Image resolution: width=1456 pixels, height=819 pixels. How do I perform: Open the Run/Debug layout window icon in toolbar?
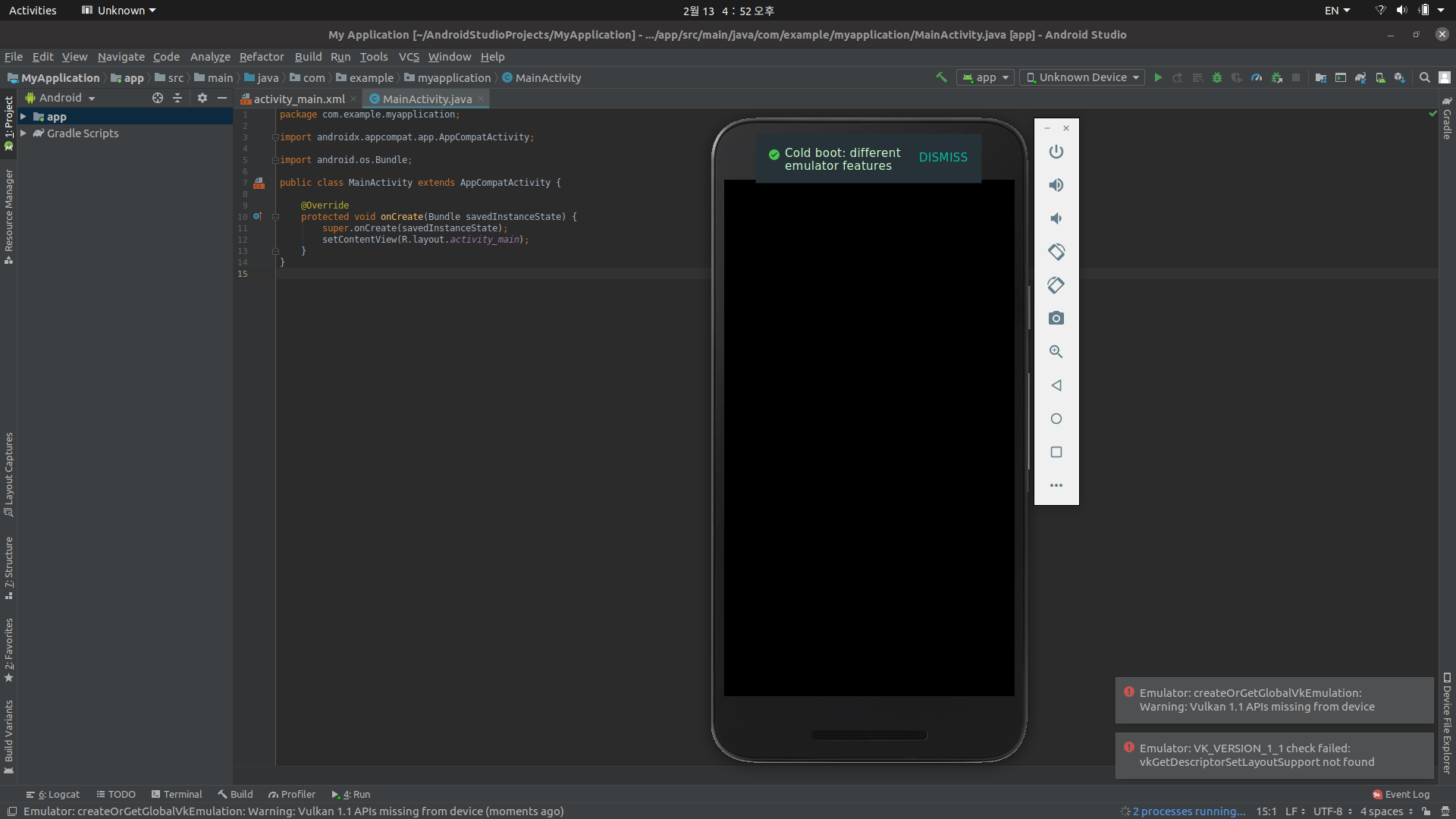point(1341,77)
